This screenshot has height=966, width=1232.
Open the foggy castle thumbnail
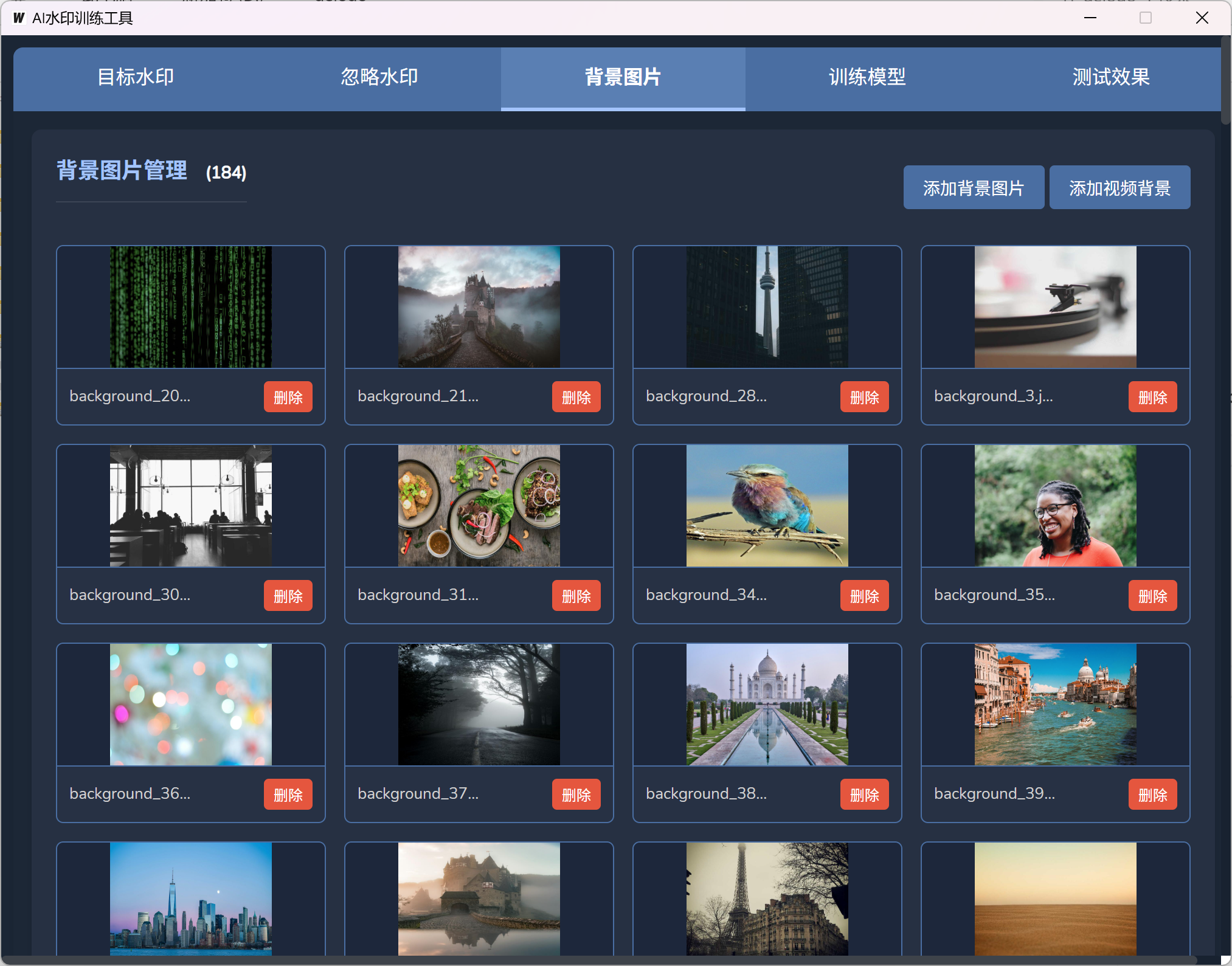479,307
